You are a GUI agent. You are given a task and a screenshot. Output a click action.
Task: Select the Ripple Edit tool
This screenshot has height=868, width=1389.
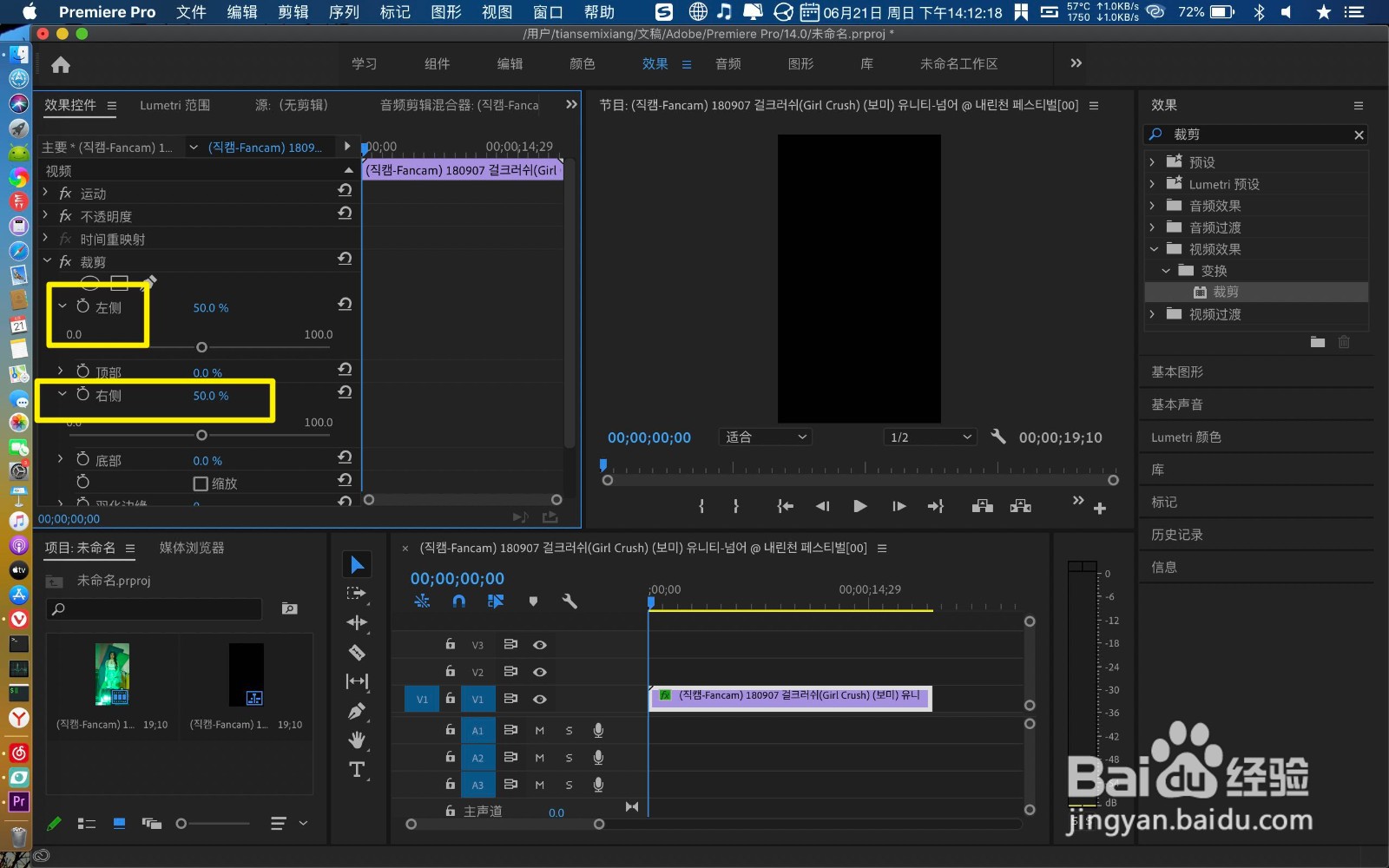point(357,622)
